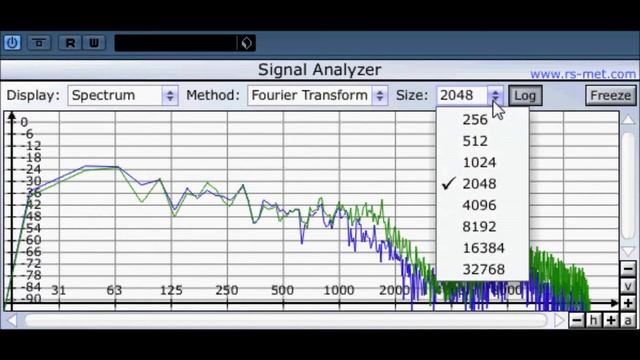Open the Method Fourier Transform dropdown
The height and width of the screenshot is (360, 640).
318,96
